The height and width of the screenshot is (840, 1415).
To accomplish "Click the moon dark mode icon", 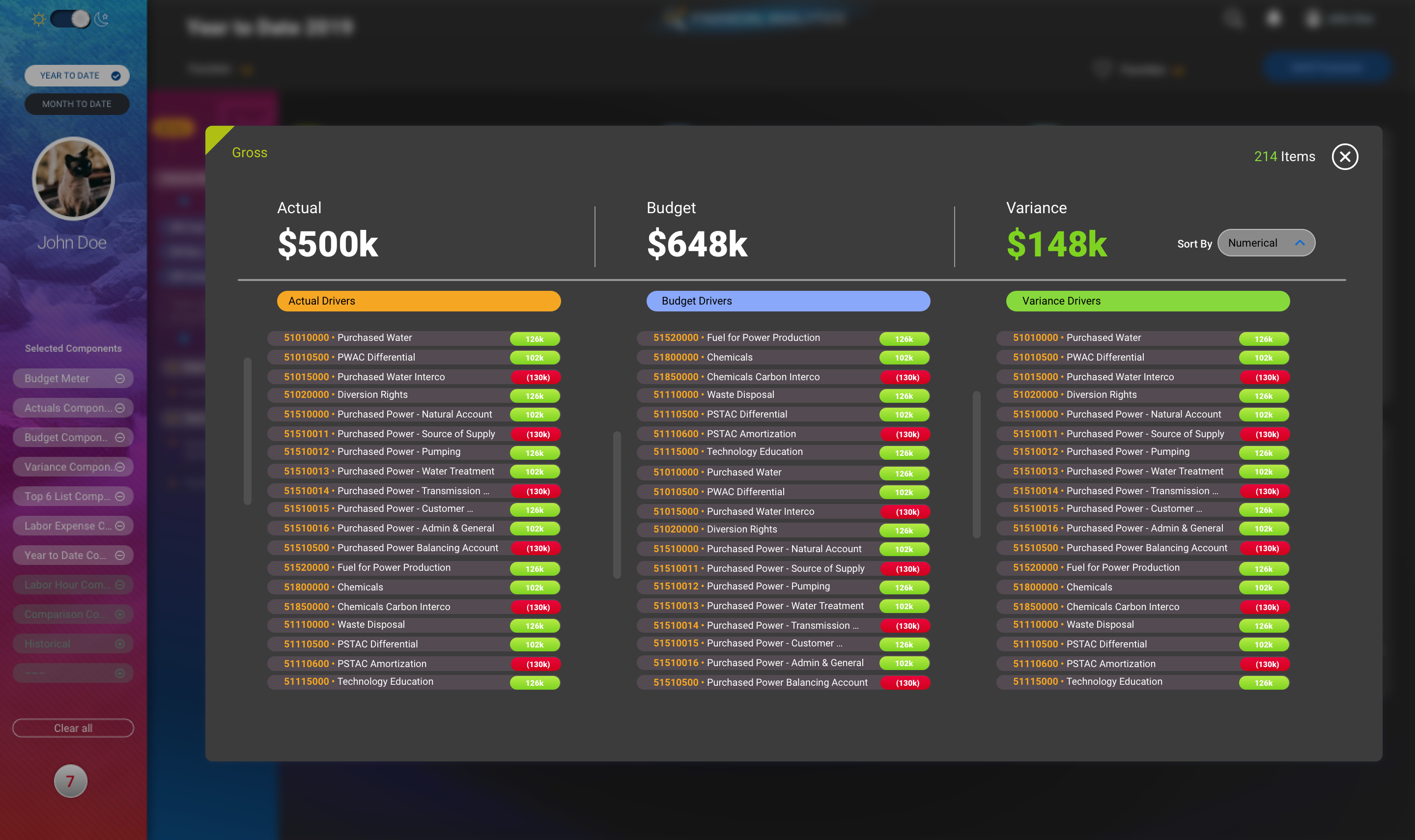I will tap(102, 19).
